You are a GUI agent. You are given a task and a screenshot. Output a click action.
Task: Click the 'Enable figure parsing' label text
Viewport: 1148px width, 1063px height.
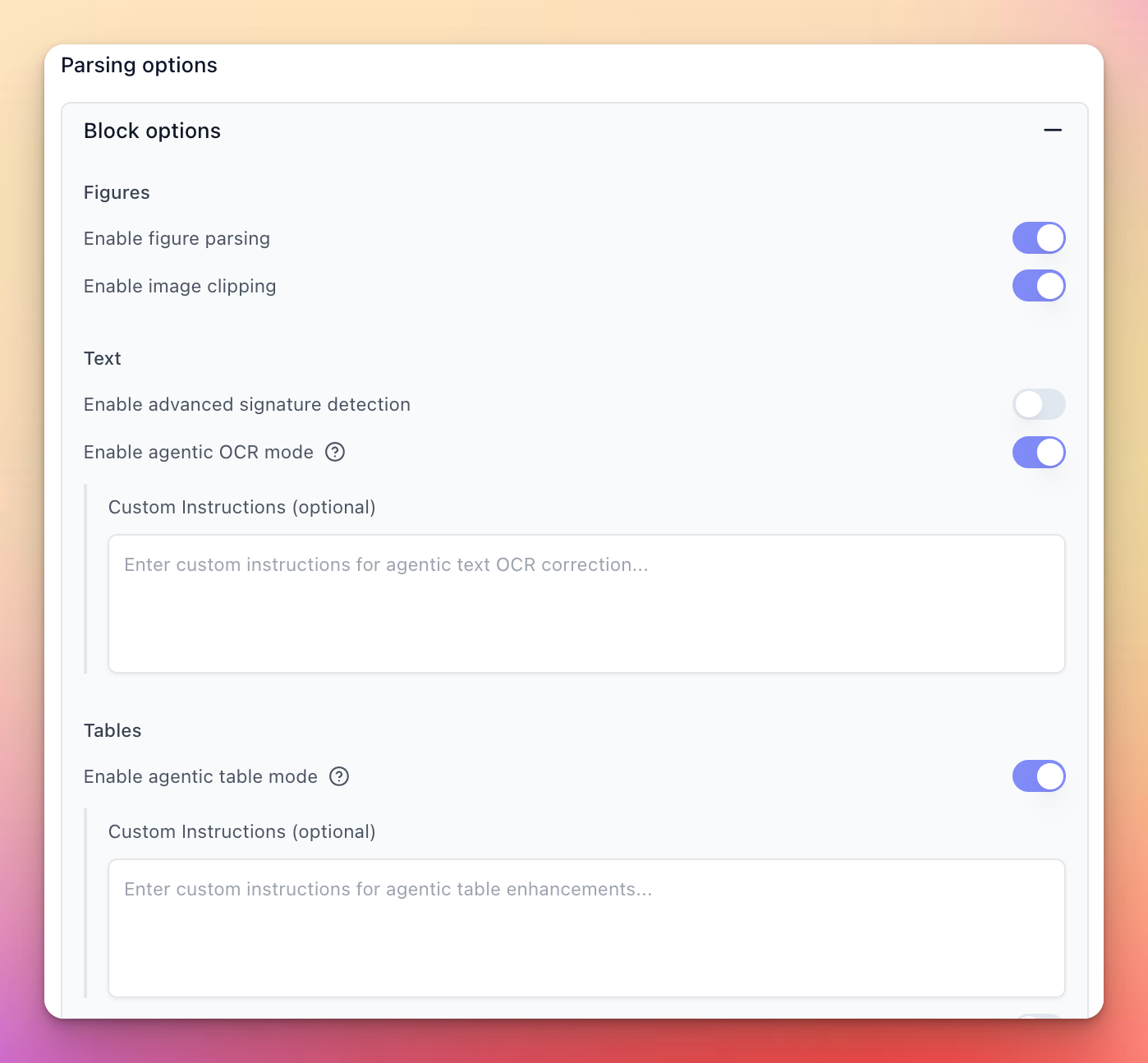tap(177, 238)
